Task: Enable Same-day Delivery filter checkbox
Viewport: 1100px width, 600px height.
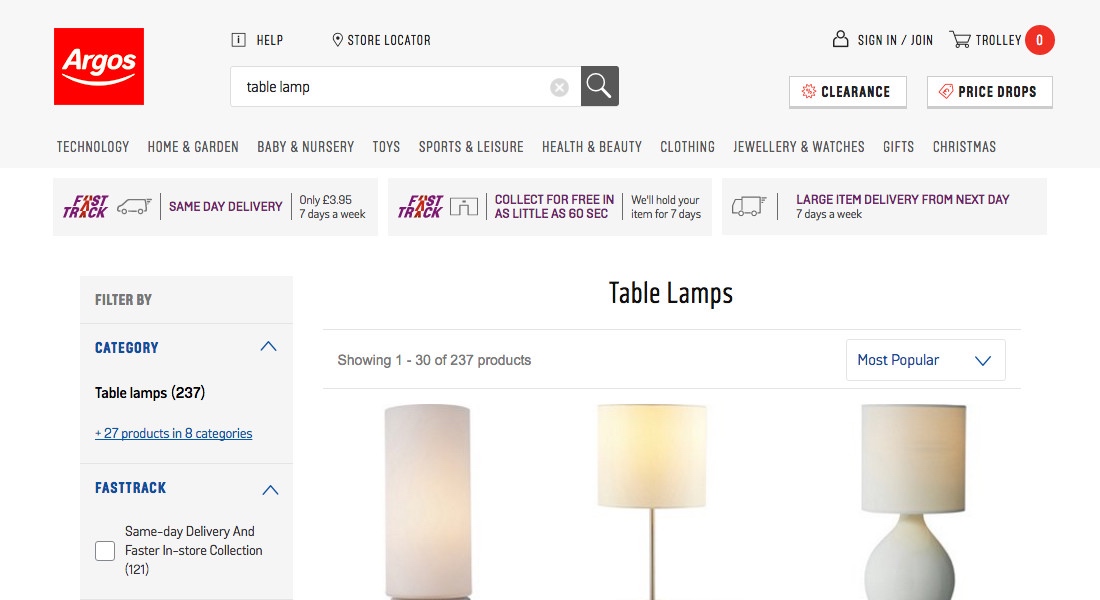Action: coord(105,551)
